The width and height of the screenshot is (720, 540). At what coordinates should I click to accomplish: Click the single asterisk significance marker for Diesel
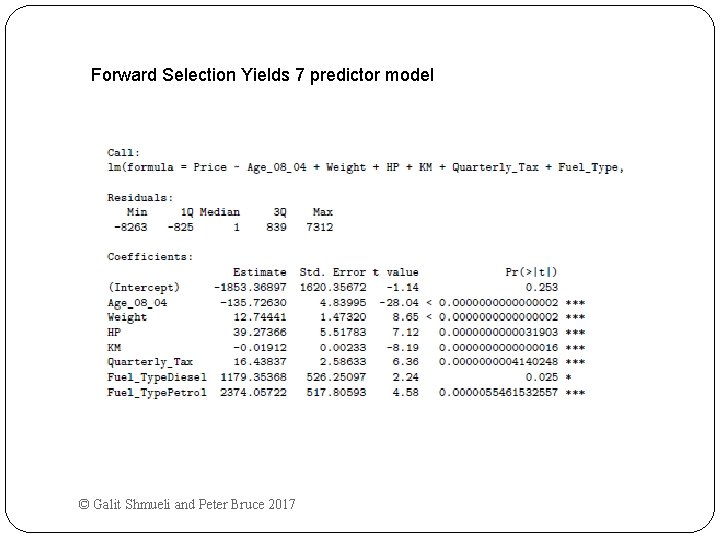[568, 377]
